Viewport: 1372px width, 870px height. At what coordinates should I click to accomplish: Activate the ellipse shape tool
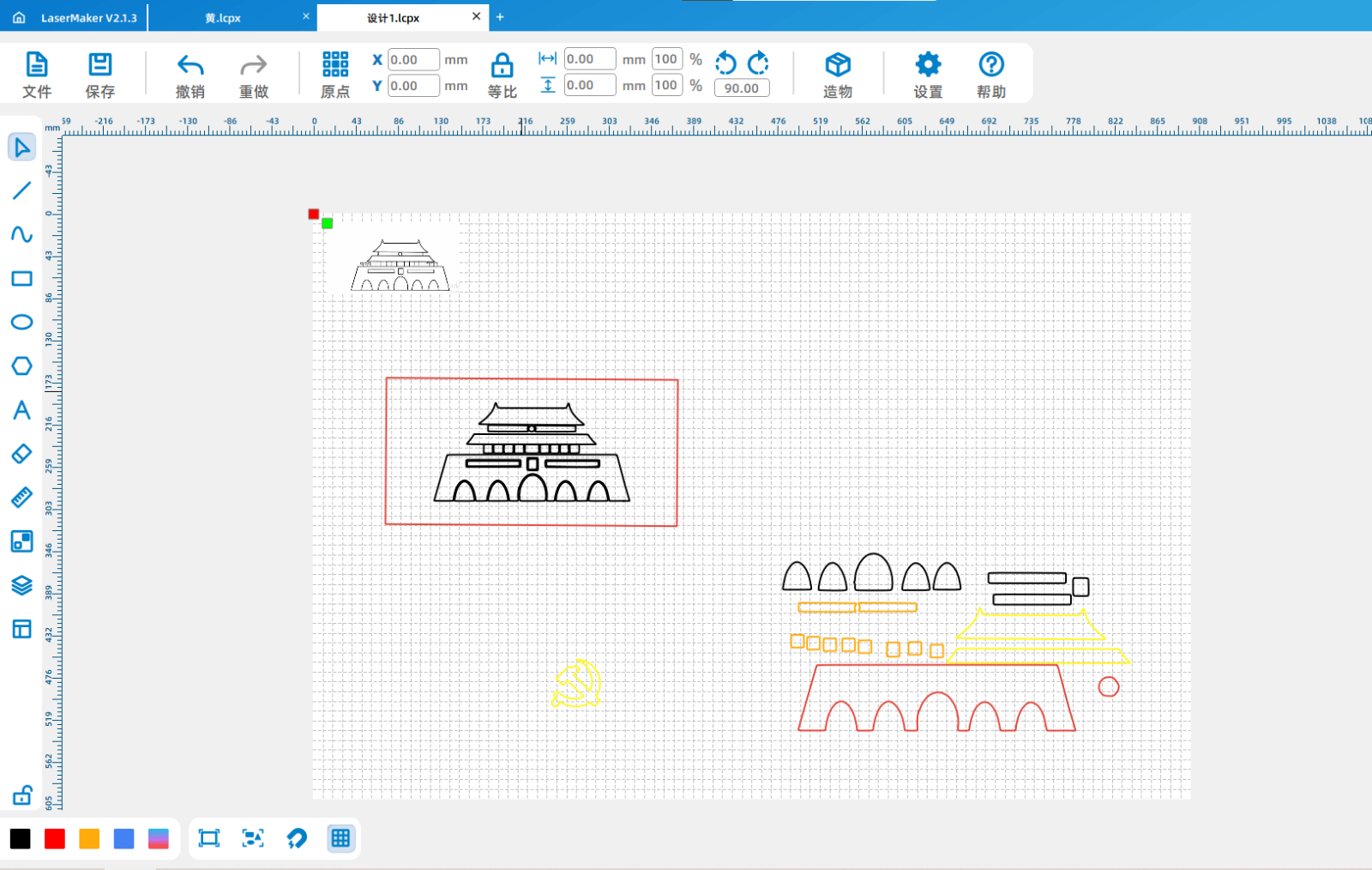pyautogui.click(x=21, y=323)
